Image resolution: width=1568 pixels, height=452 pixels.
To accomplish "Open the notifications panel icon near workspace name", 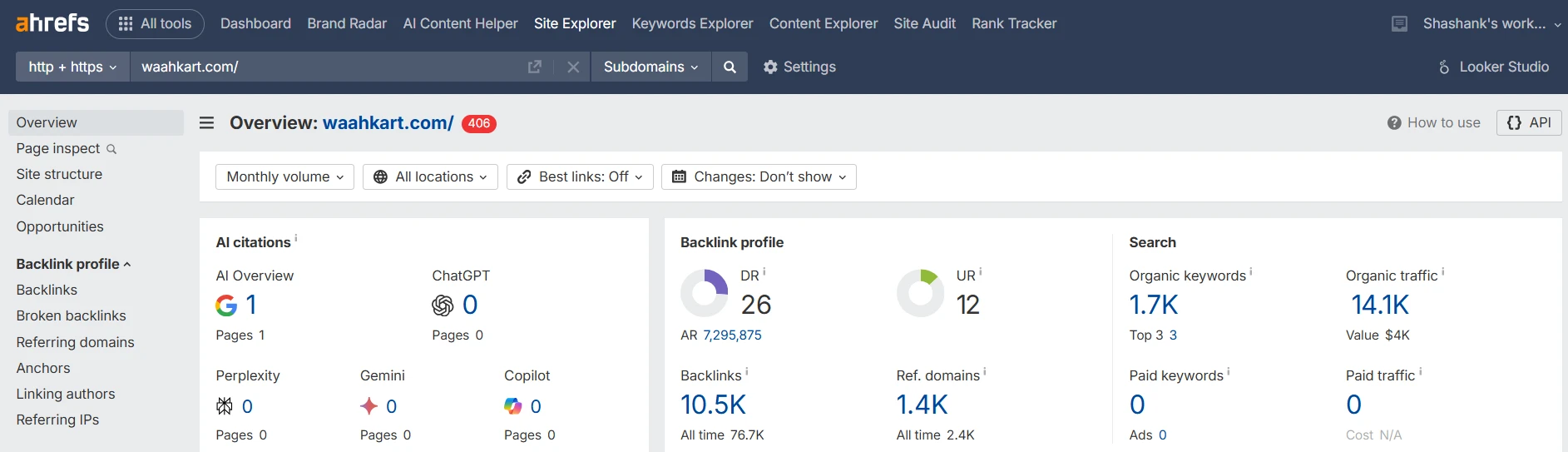I will [x=1400, y=24].
